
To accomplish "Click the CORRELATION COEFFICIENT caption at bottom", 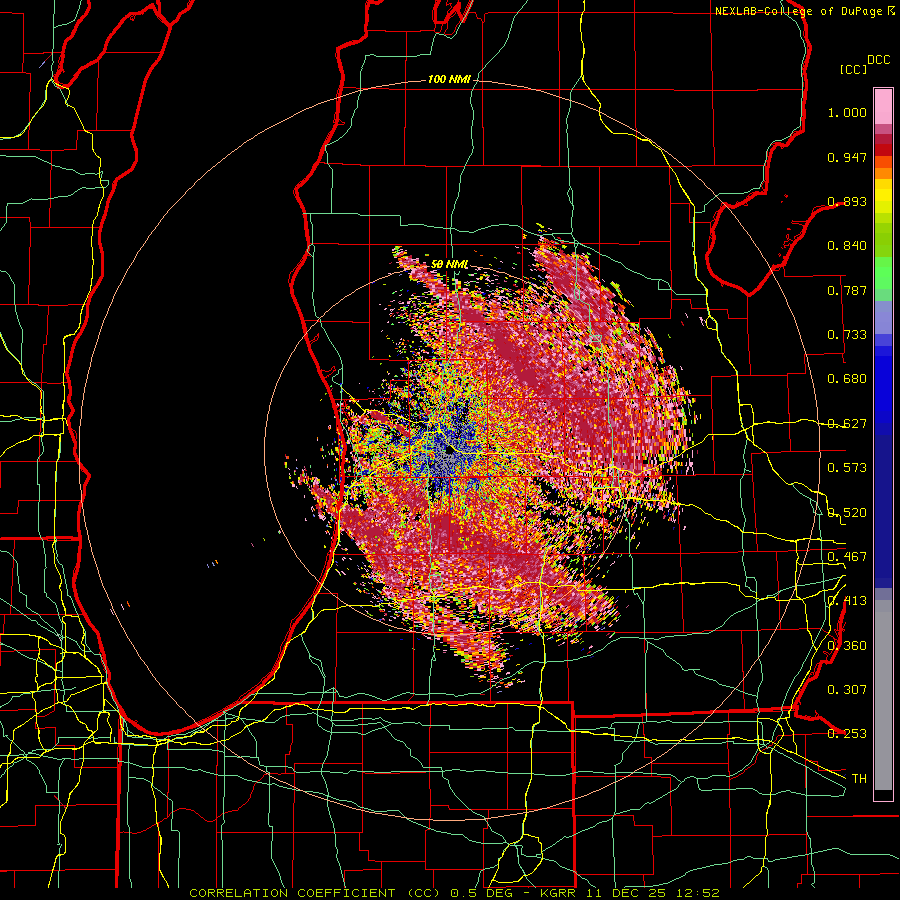I will coord(314,893).
